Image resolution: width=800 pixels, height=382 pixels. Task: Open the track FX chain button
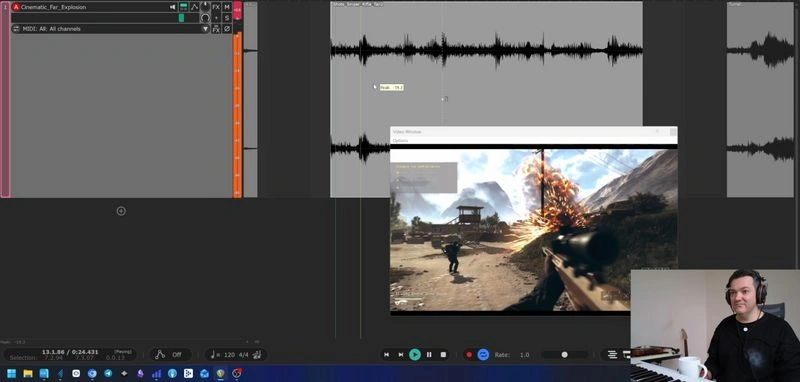click(x=216, y=7)
